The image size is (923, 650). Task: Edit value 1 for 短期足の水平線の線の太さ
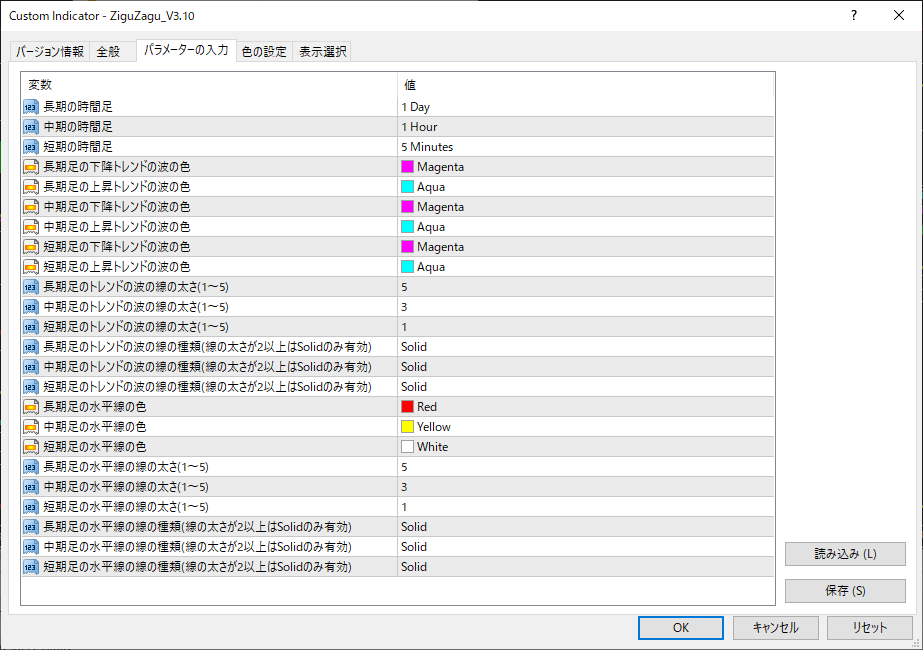pos(586,508)
